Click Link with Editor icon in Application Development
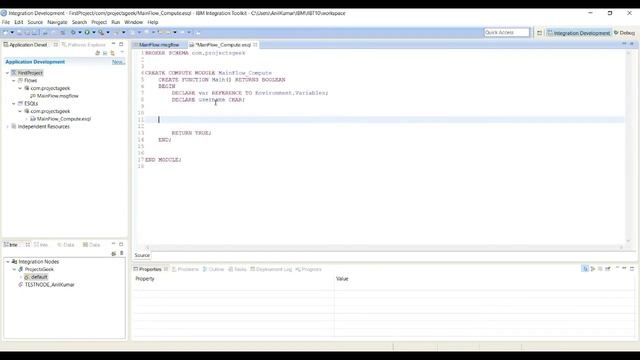The image size is (640, 360). (x=112, y=53)
